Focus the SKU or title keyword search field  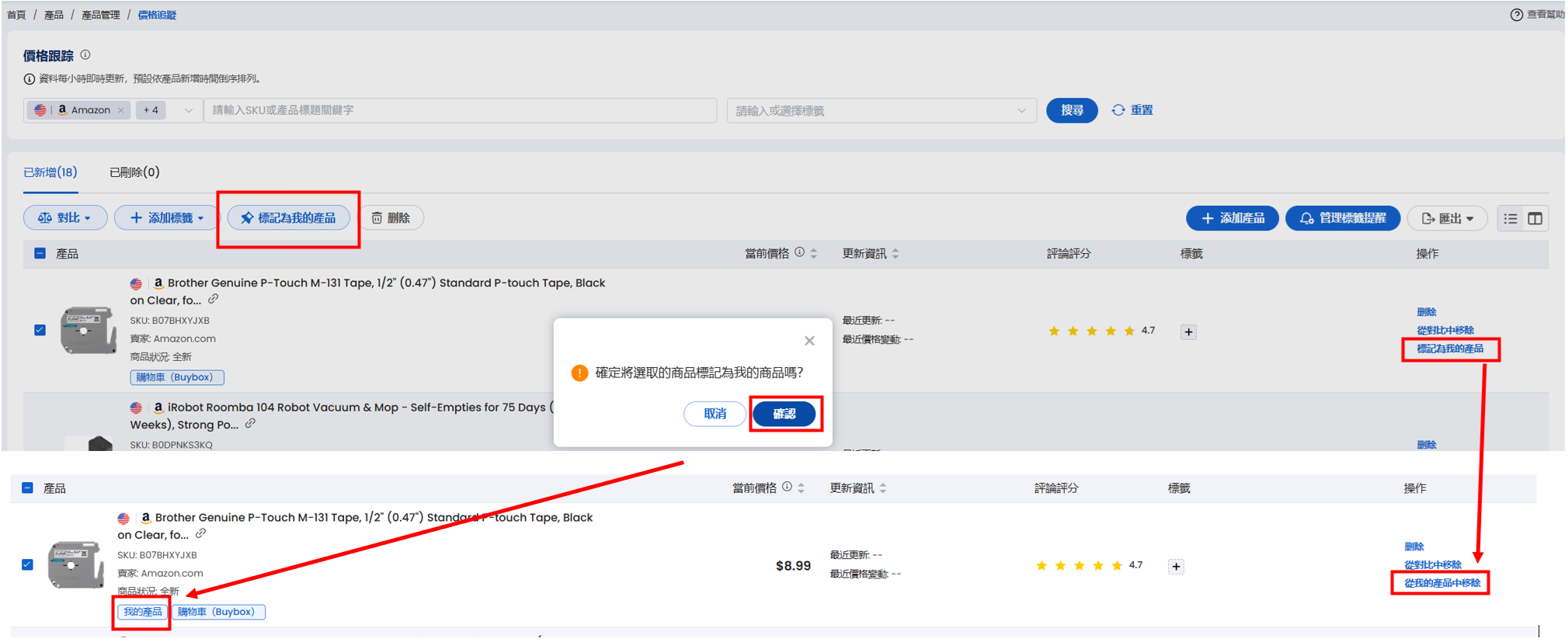tap(460, 110)
